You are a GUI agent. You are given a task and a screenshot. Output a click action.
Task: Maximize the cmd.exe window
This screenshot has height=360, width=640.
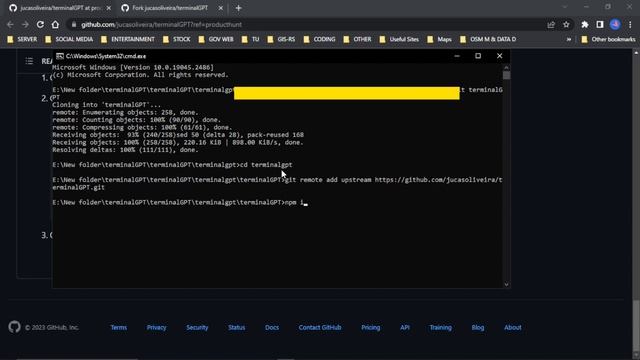pos(478,56)
